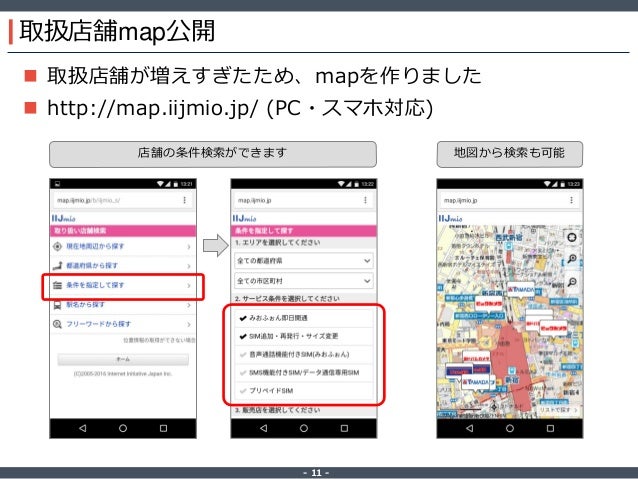Click the 2. サービス条件を選択してください heading
The image size is (638, 479).
pyautogui.click(x=287, y=298)
